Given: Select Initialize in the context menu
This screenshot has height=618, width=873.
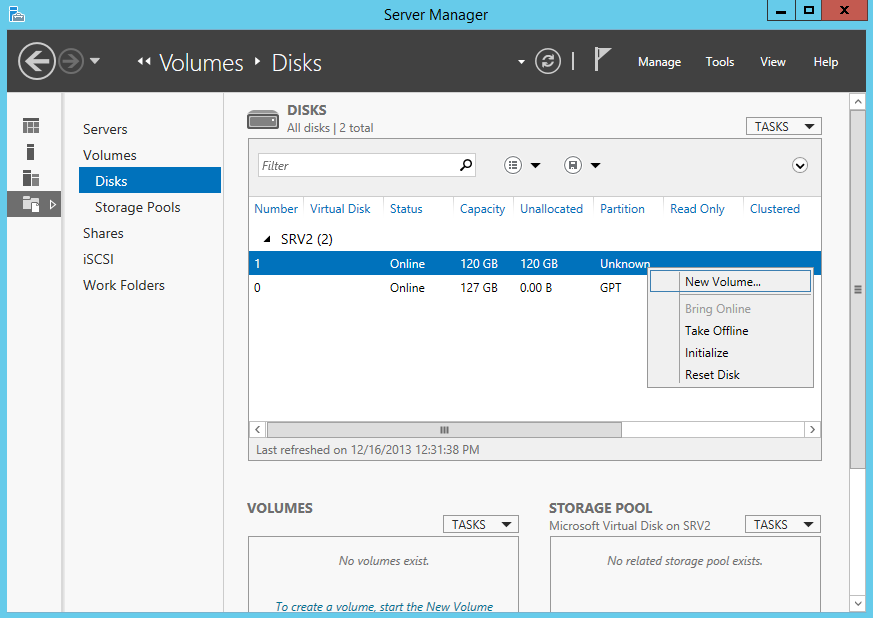Looking at the screenshot, I should (x=707, y=353).
